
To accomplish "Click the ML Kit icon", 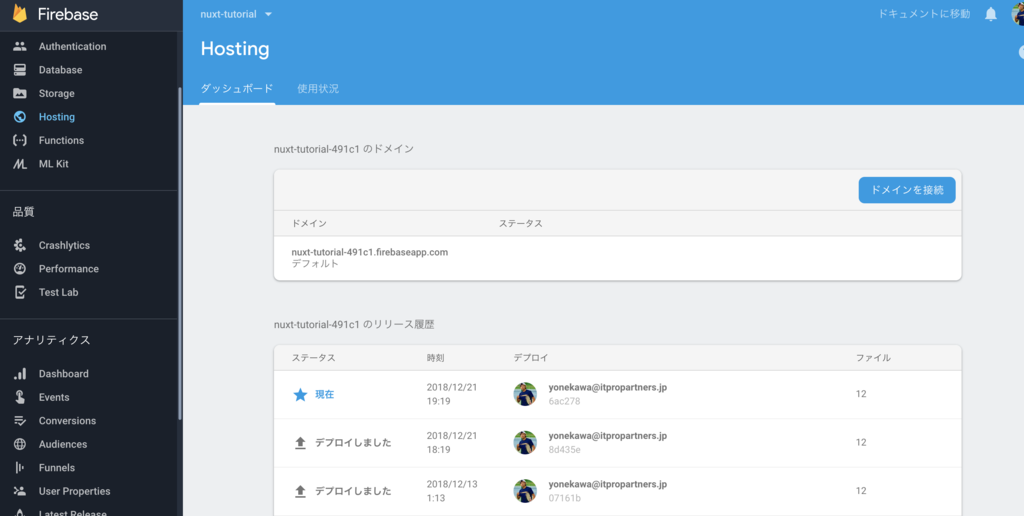I will coord(20,164).
